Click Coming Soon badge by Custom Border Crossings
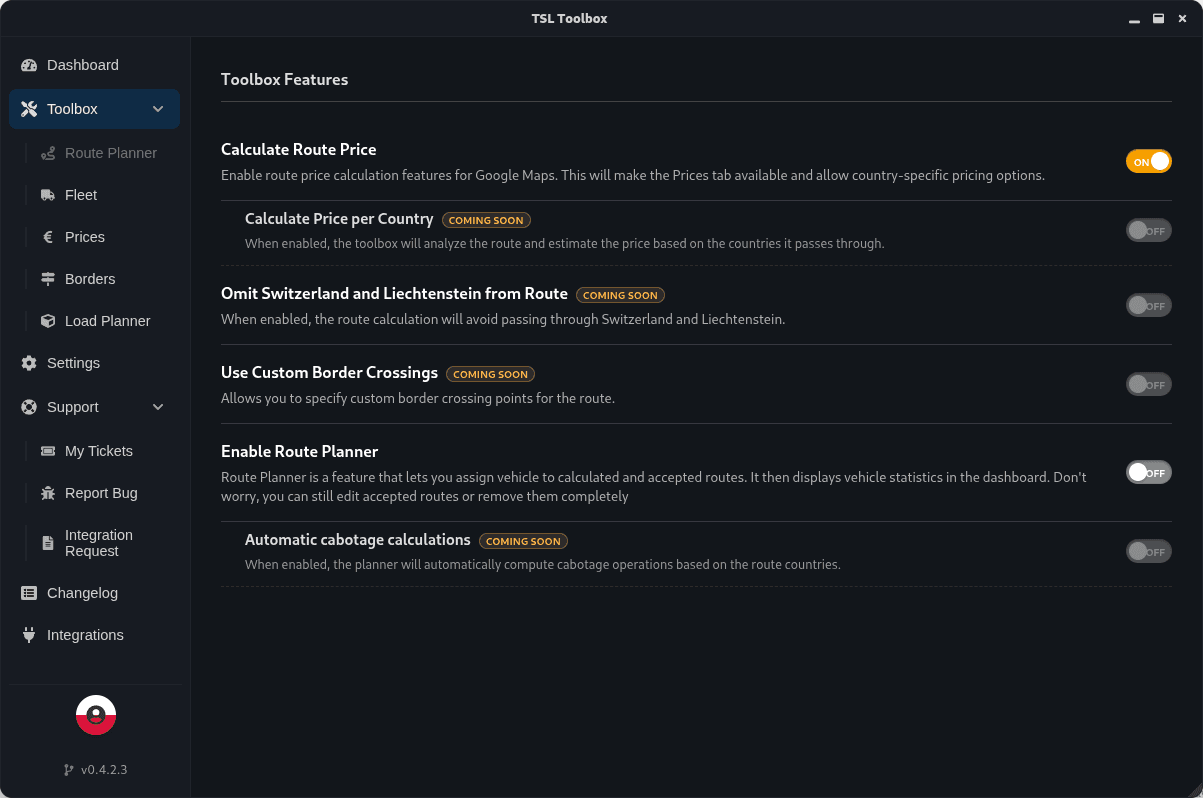This screenshot has width=1203, height=798. (490, 374)
